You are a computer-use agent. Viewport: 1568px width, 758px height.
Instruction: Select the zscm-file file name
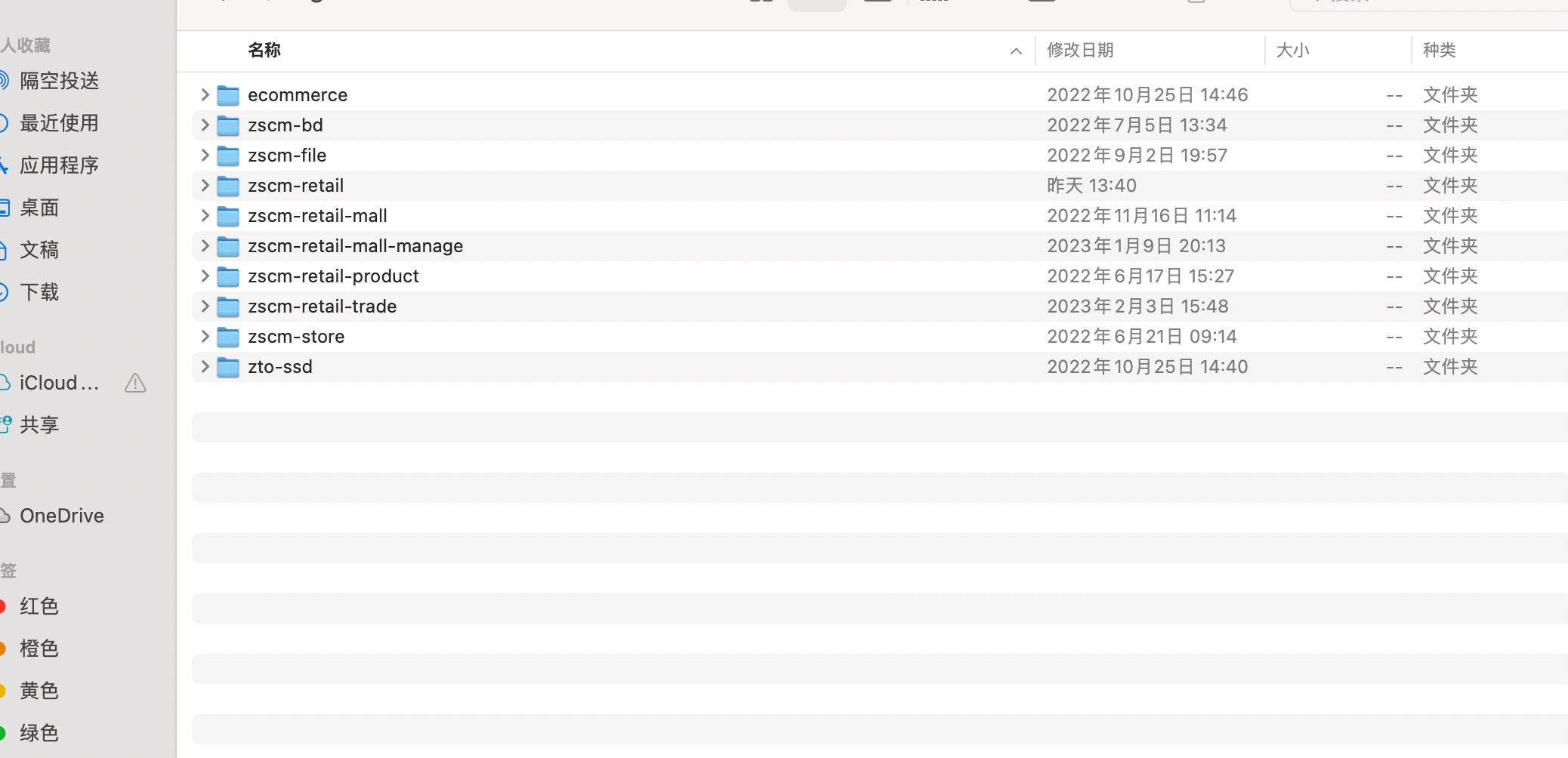coord(287,156)
